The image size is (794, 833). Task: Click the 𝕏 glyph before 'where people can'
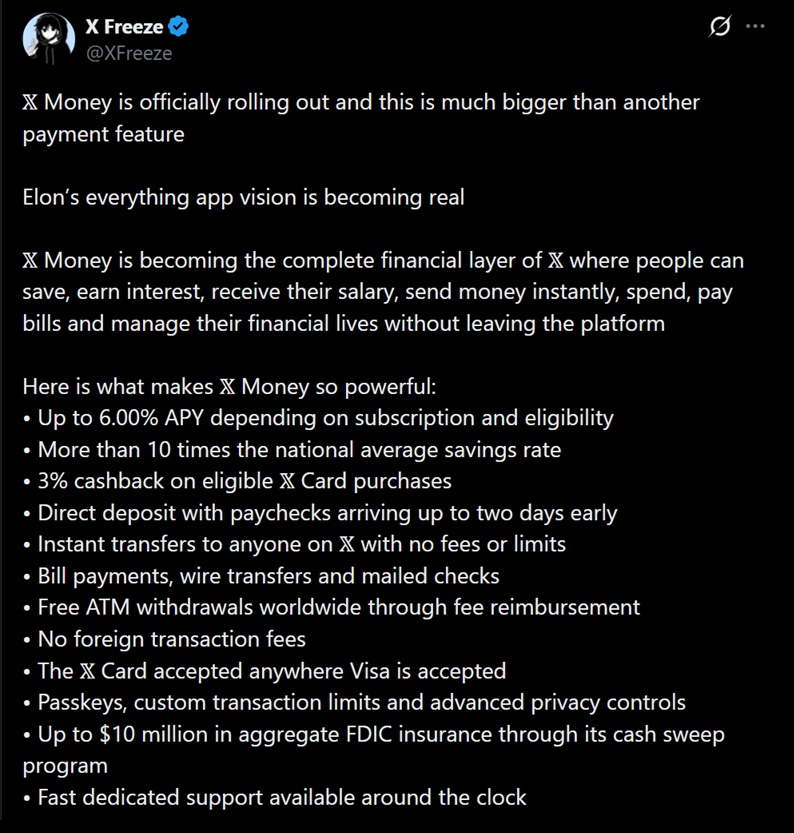556,261
